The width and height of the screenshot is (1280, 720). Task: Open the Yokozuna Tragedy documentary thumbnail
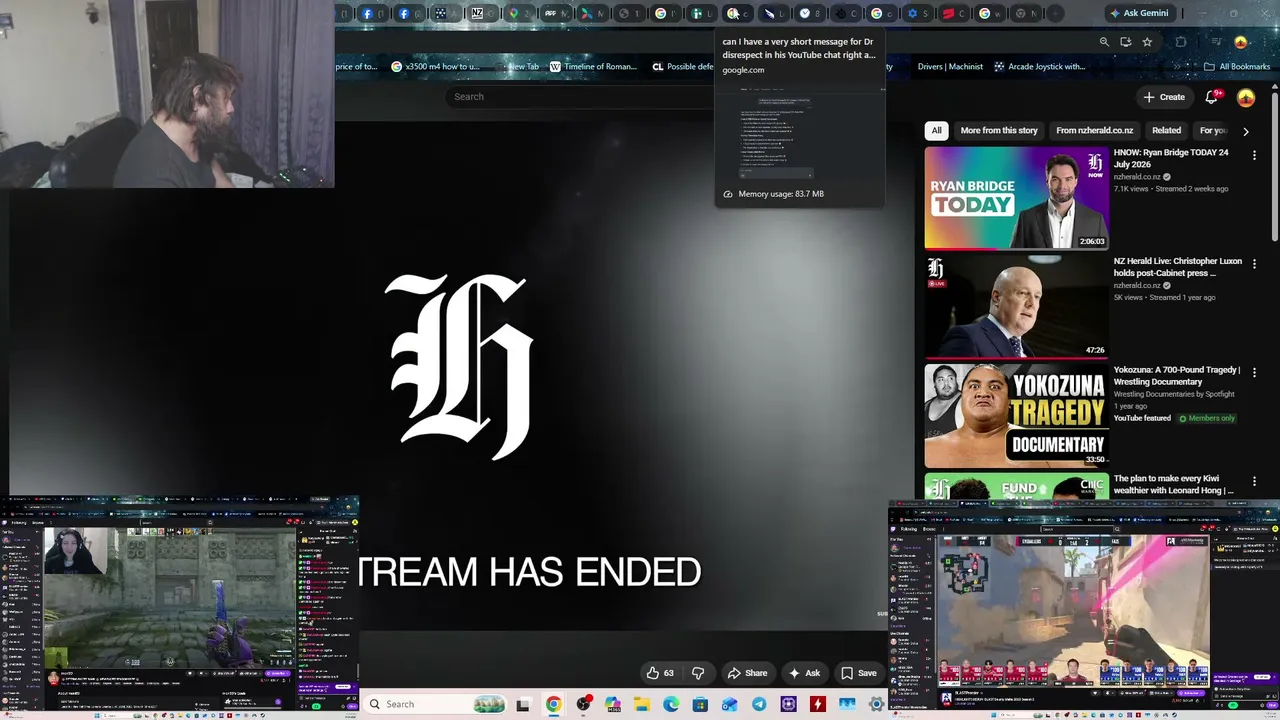[1016, 416]
